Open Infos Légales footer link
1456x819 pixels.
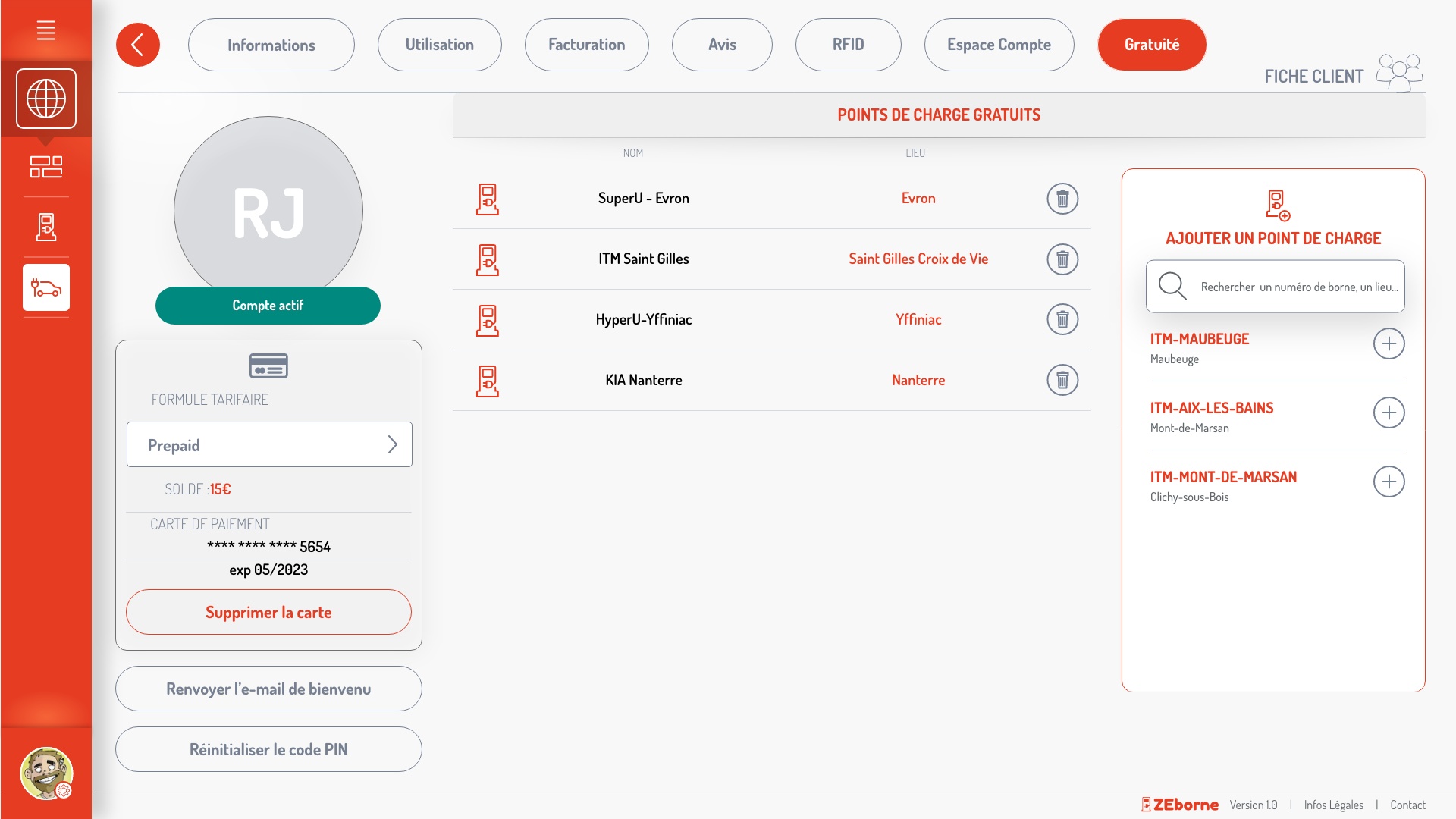pyautogui.click(x=1333, y=805)
